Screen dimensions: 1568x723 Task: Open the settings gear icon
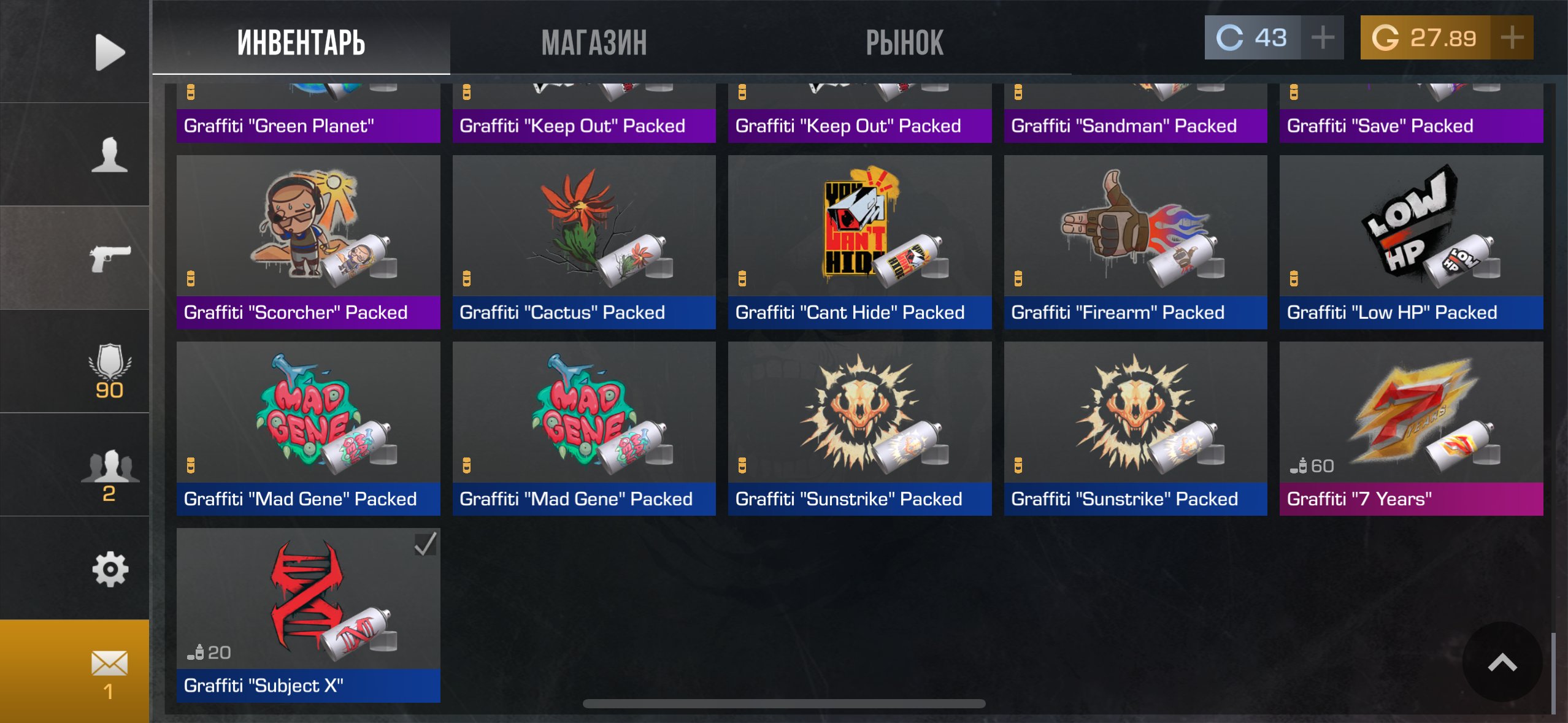(110, 569)
